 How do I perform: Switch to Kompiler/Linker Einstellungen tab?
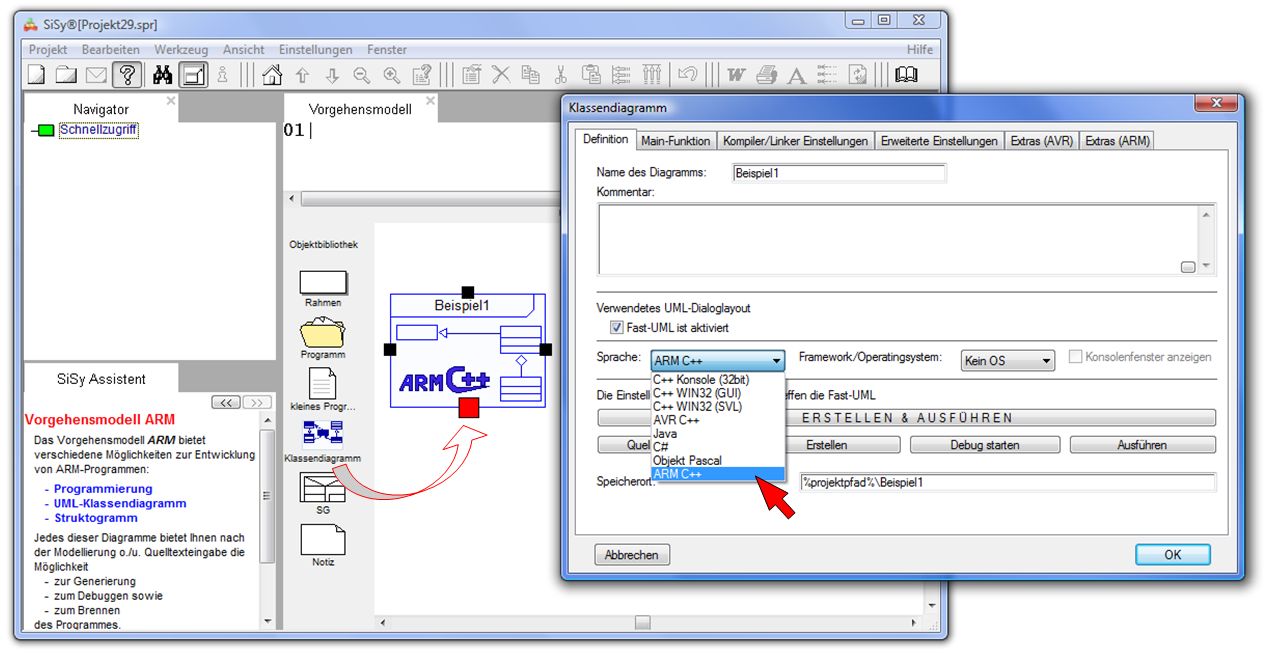[795, 141]
